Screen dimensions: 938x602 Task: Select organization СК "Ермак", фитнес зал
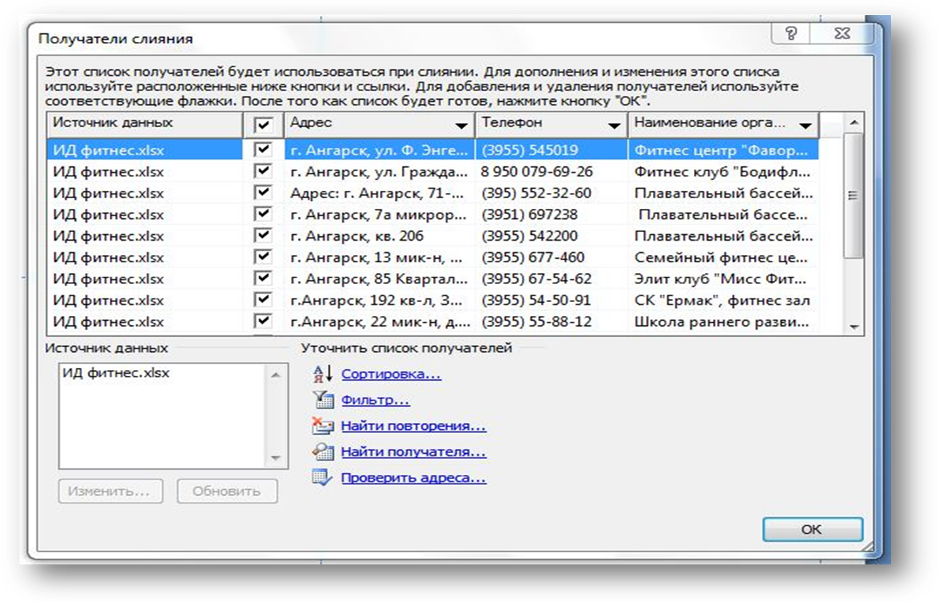point(723,300)
